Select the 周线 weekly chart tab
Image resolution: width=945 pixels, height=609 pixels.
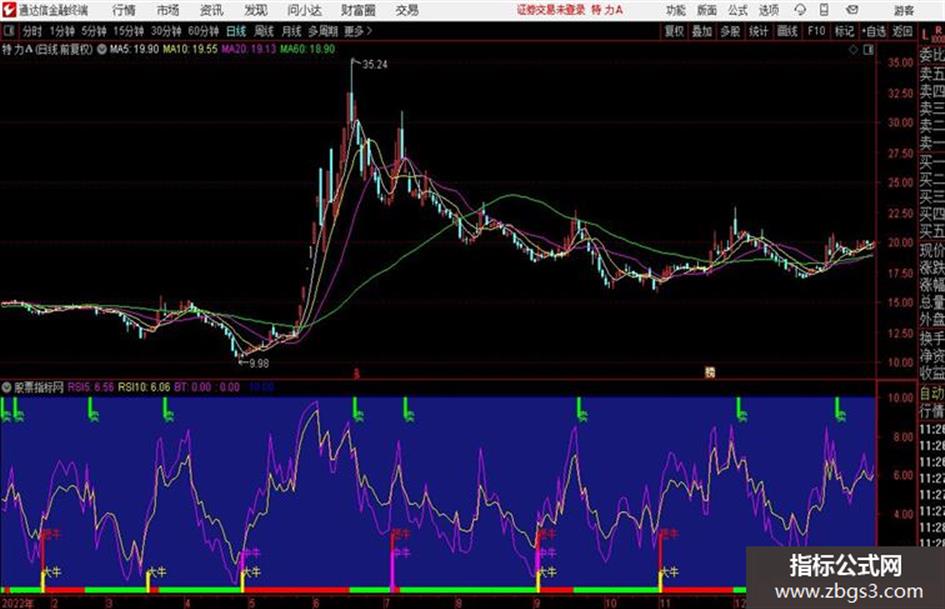coord(264,31)
